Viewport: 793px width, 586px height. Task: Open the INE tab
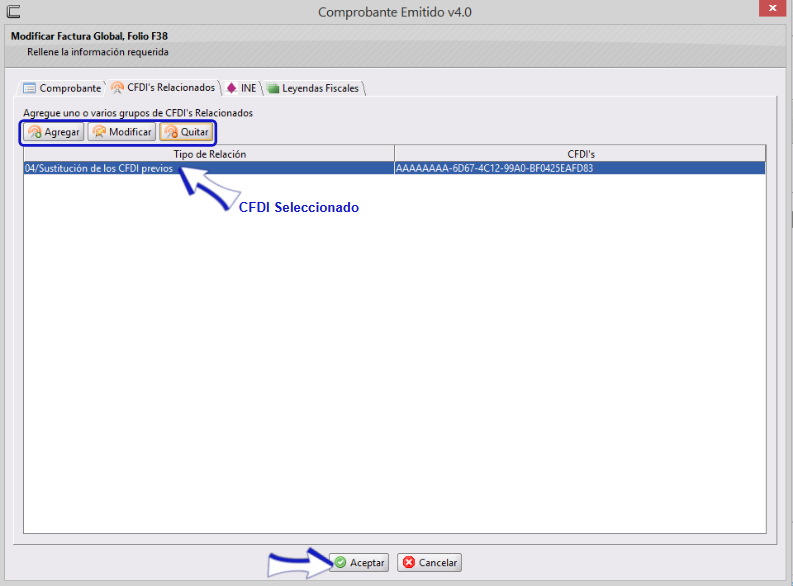click(242, 88)
